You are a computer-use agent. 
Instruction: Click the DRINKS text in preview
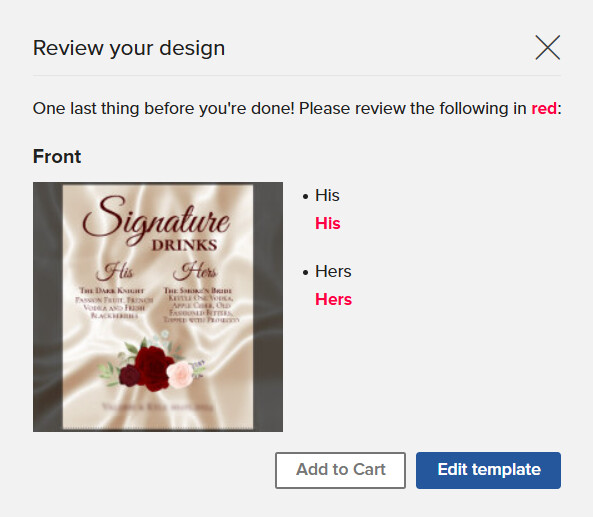(185, 245)
